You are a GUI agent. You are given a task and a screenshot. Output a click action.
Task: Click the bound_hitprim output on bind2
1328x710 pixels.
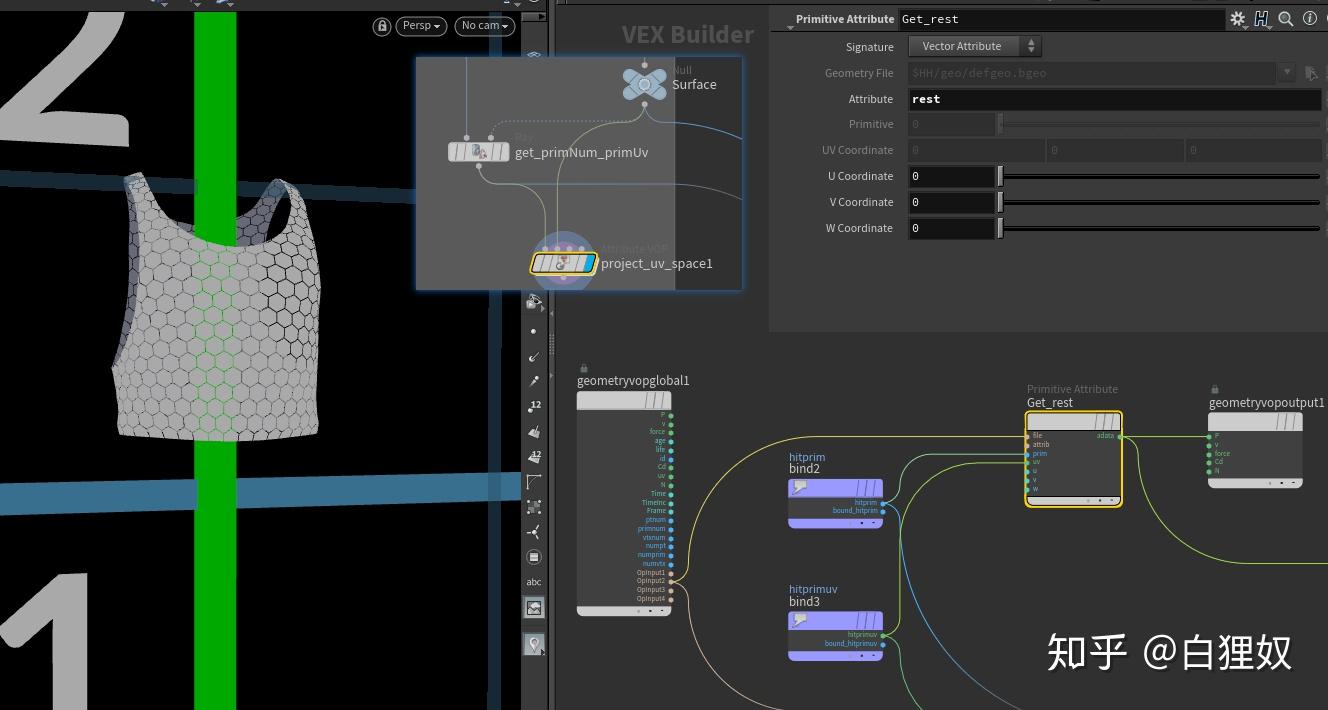coord(882,511)
